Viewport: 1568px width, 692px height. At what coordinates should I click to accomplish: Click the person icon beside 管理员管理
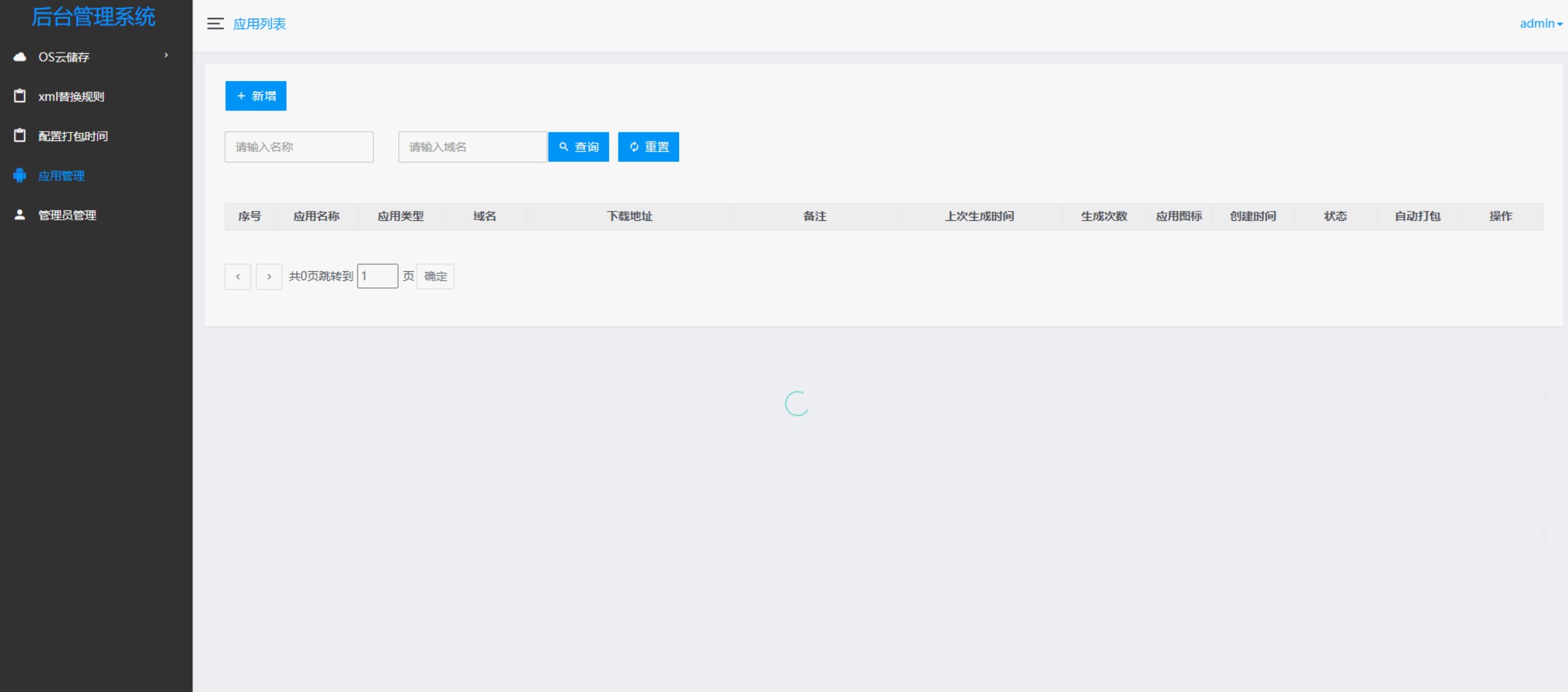[20, 215]
